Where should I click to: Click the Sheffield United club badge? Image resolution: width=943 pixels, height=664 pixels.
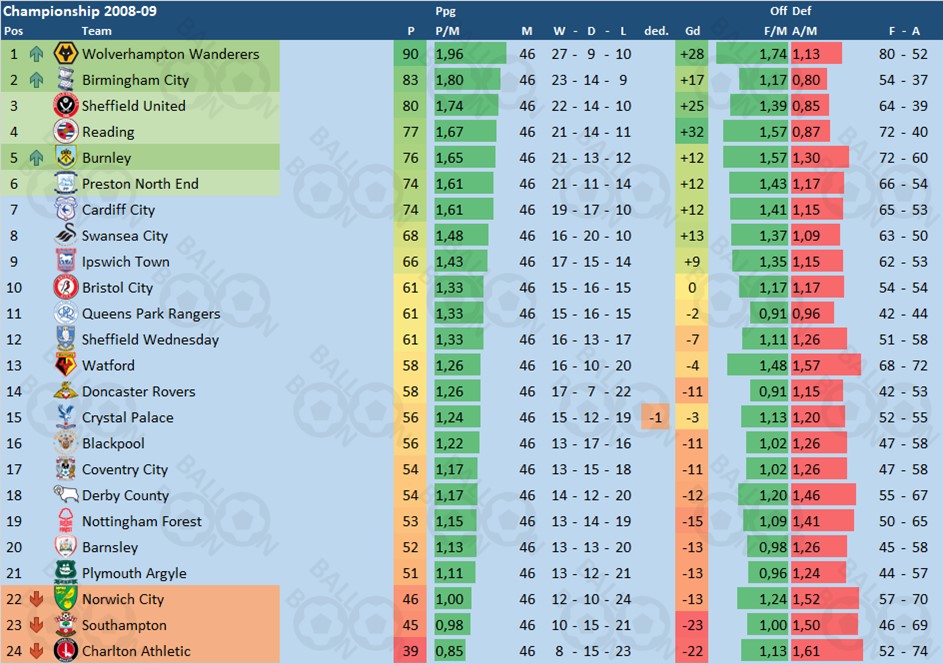point(66,106)
